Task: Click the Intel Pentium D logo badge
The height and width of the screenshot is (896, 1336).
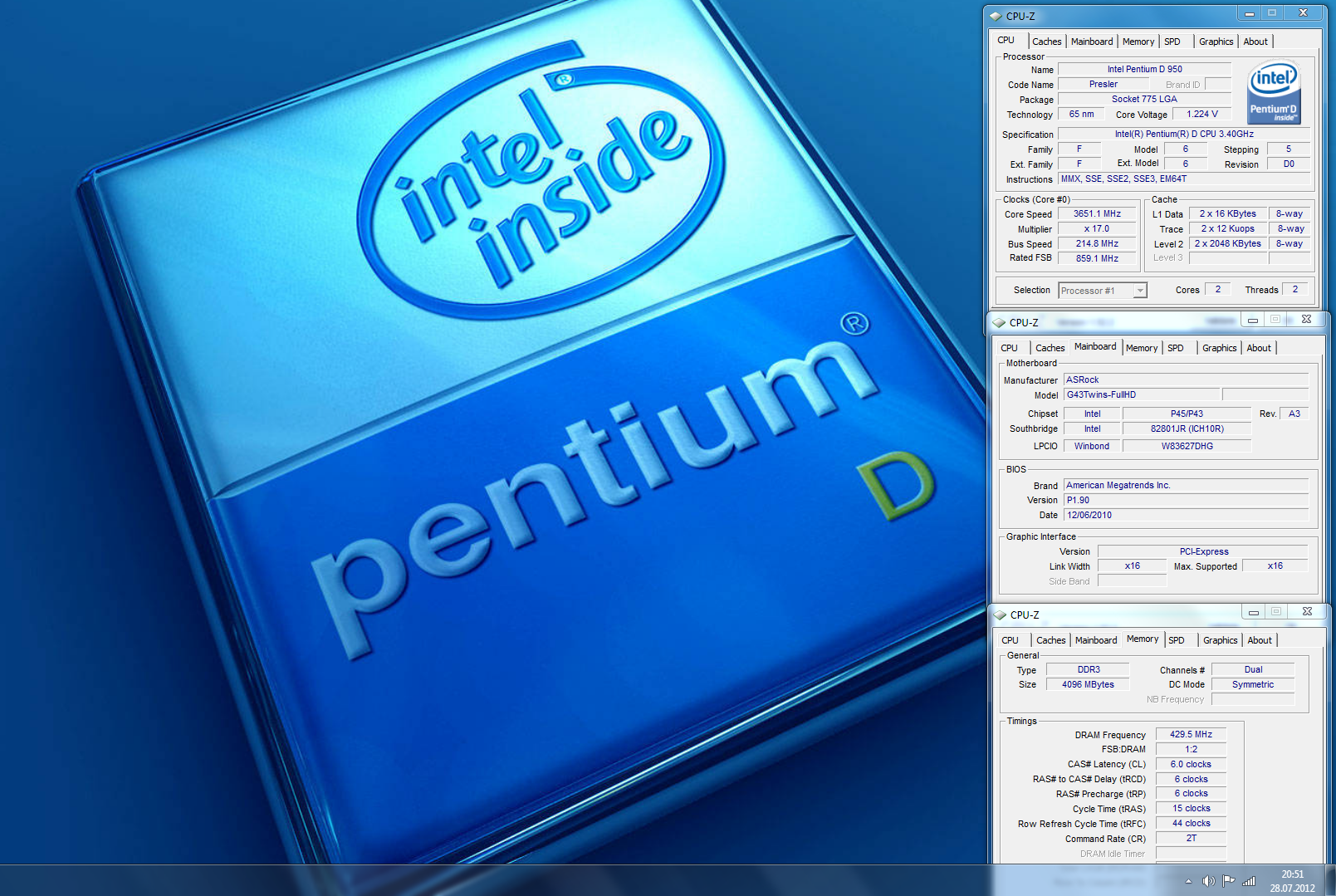Action: [1274, 91]
